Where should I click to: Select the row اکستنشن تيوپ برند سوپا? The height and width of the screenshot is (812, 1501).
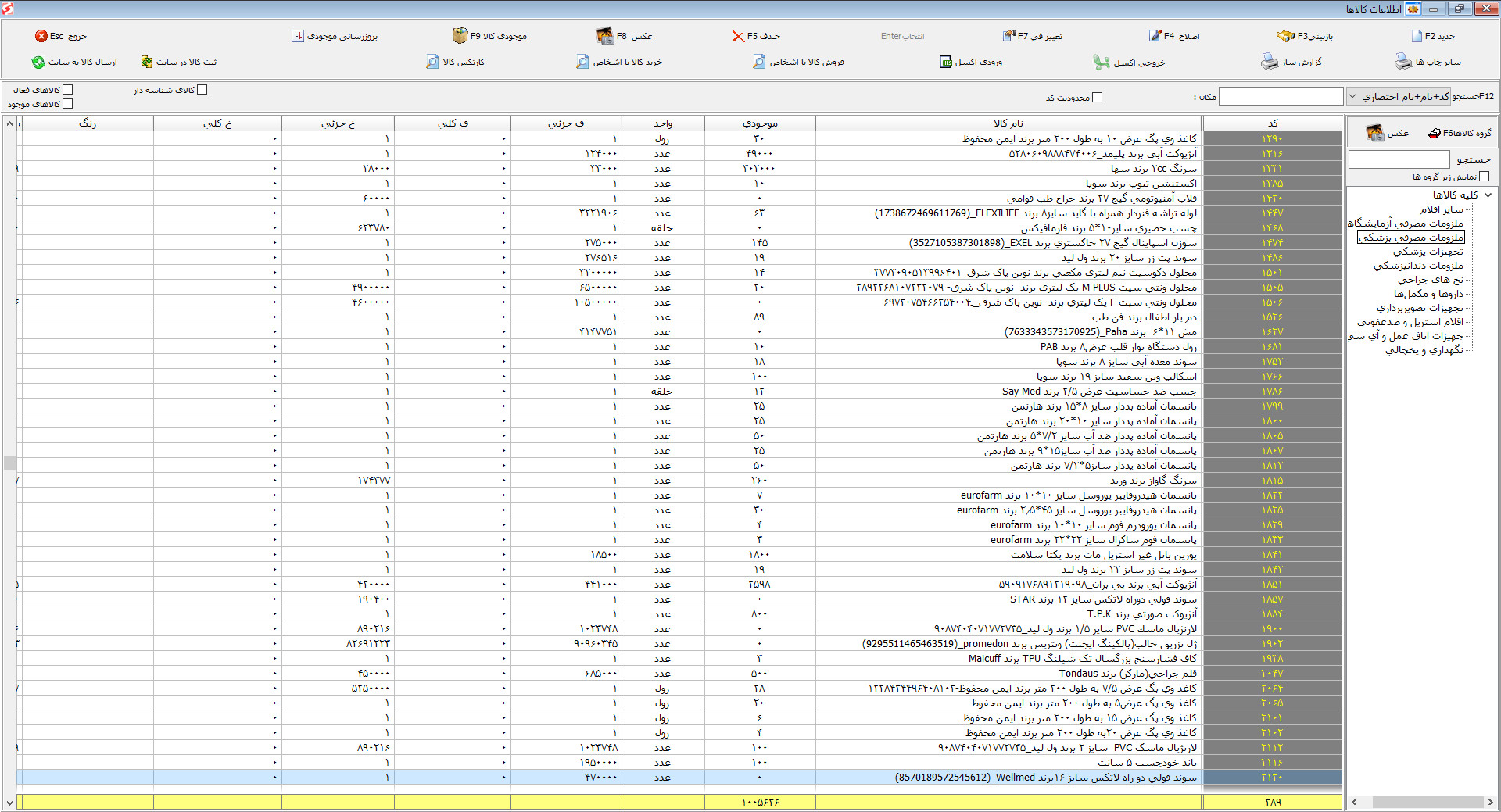[x=680, y=184]
